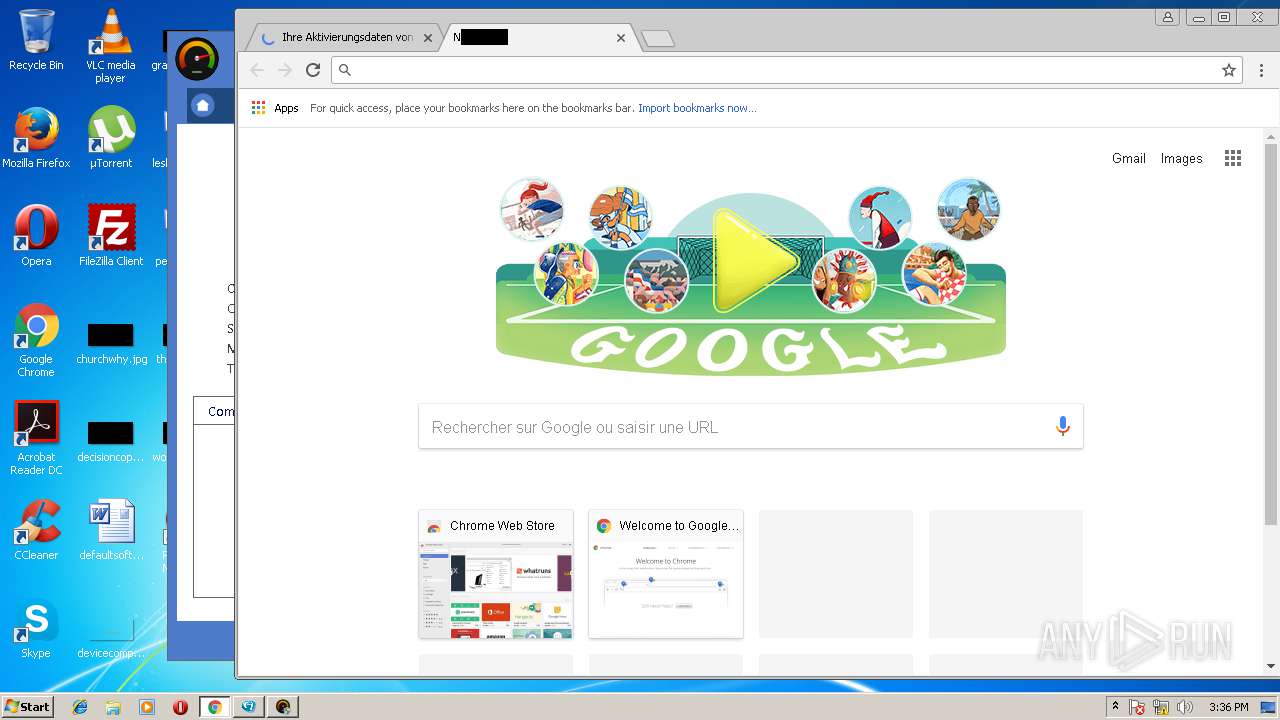
Task: Start voice search with the microphone
Action: point(1063,427)
